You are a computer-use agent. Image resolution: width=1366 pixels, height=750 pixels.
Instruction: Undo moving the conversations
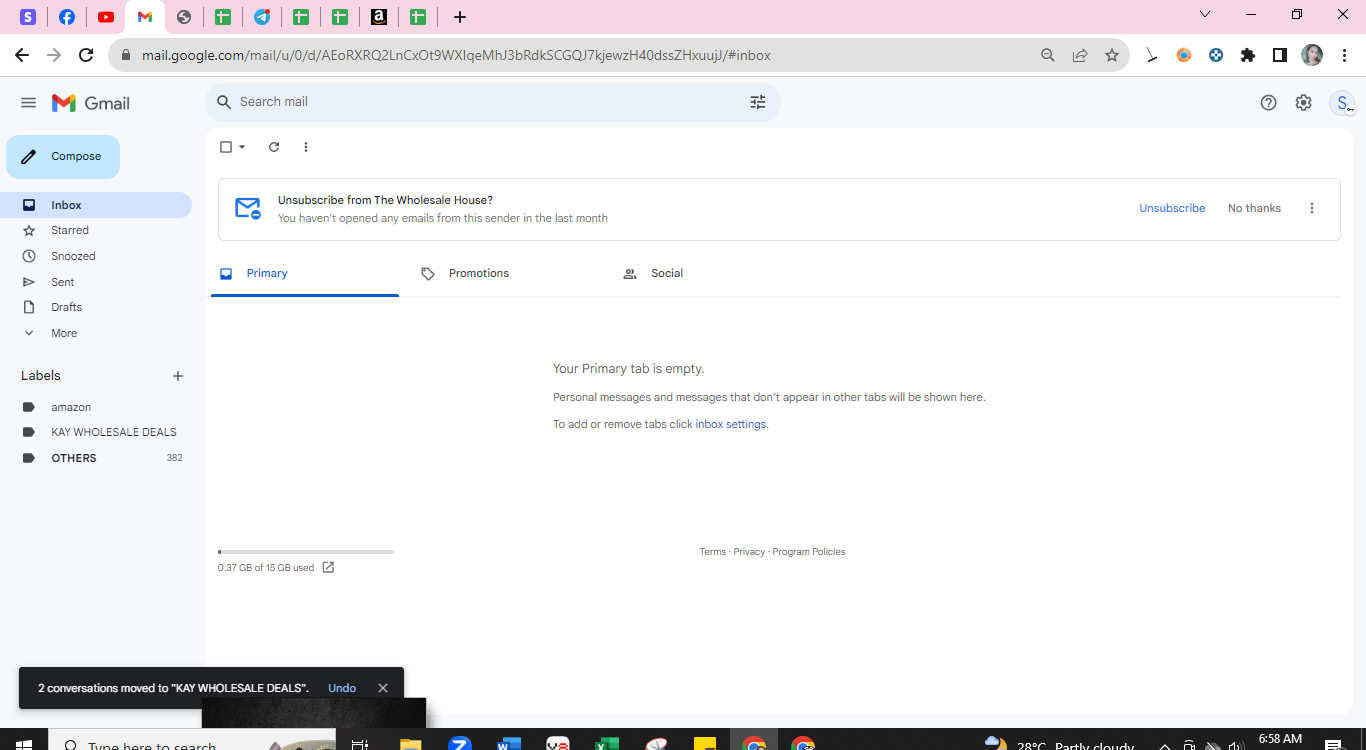click(x=342, y=688)
